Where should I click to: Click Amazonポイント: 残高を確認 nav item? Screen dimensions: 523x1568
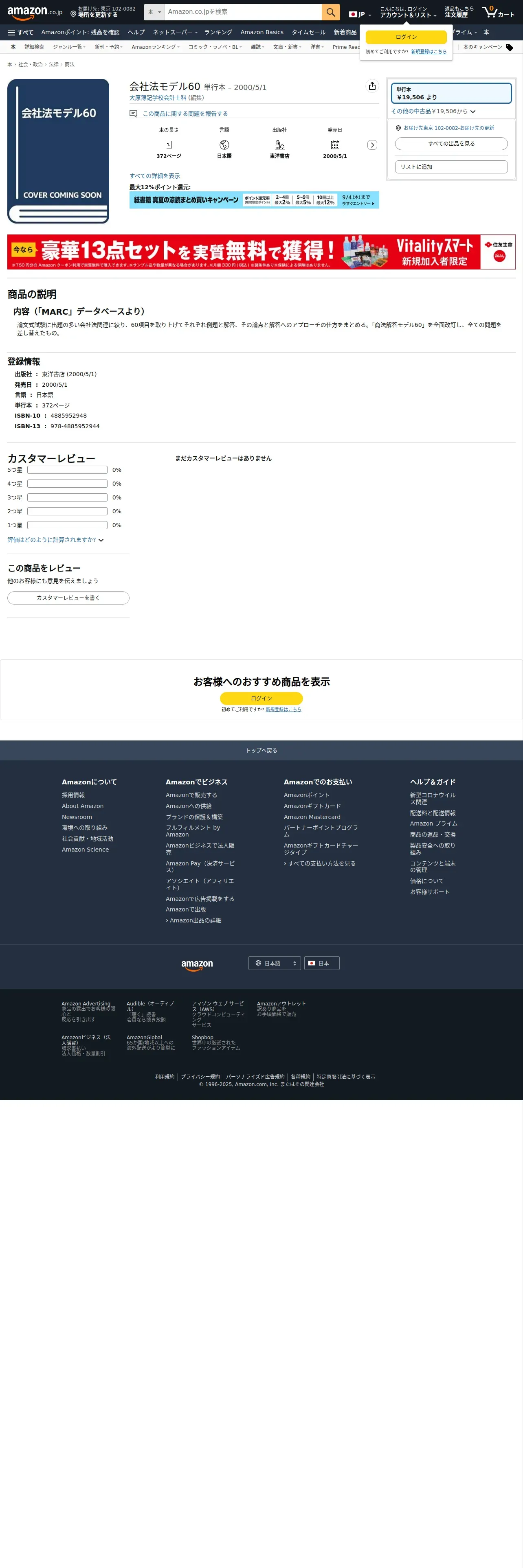[80, 32]
